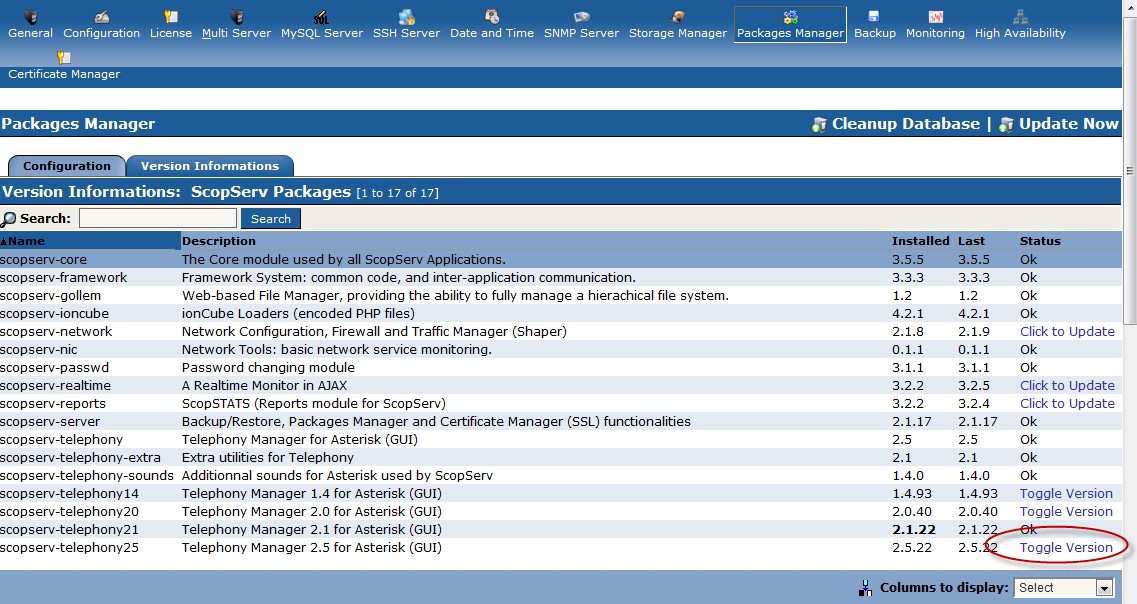
Task: Open the Columns to display Select dropdown
Action: (1064, 588)
